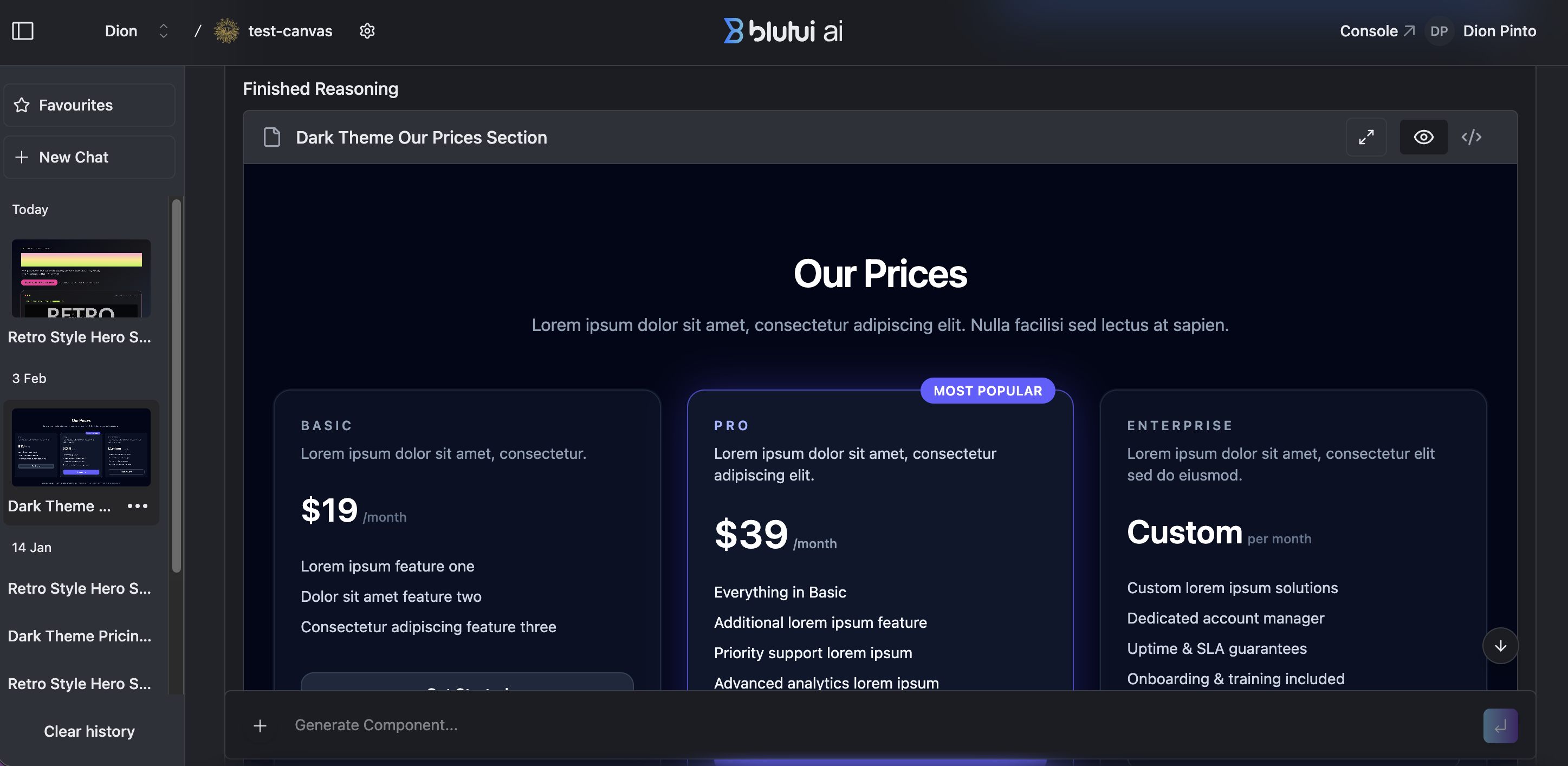Screen dimensions: 1568x766
Task: Click the DP avatar badge
Action: 1439,30
